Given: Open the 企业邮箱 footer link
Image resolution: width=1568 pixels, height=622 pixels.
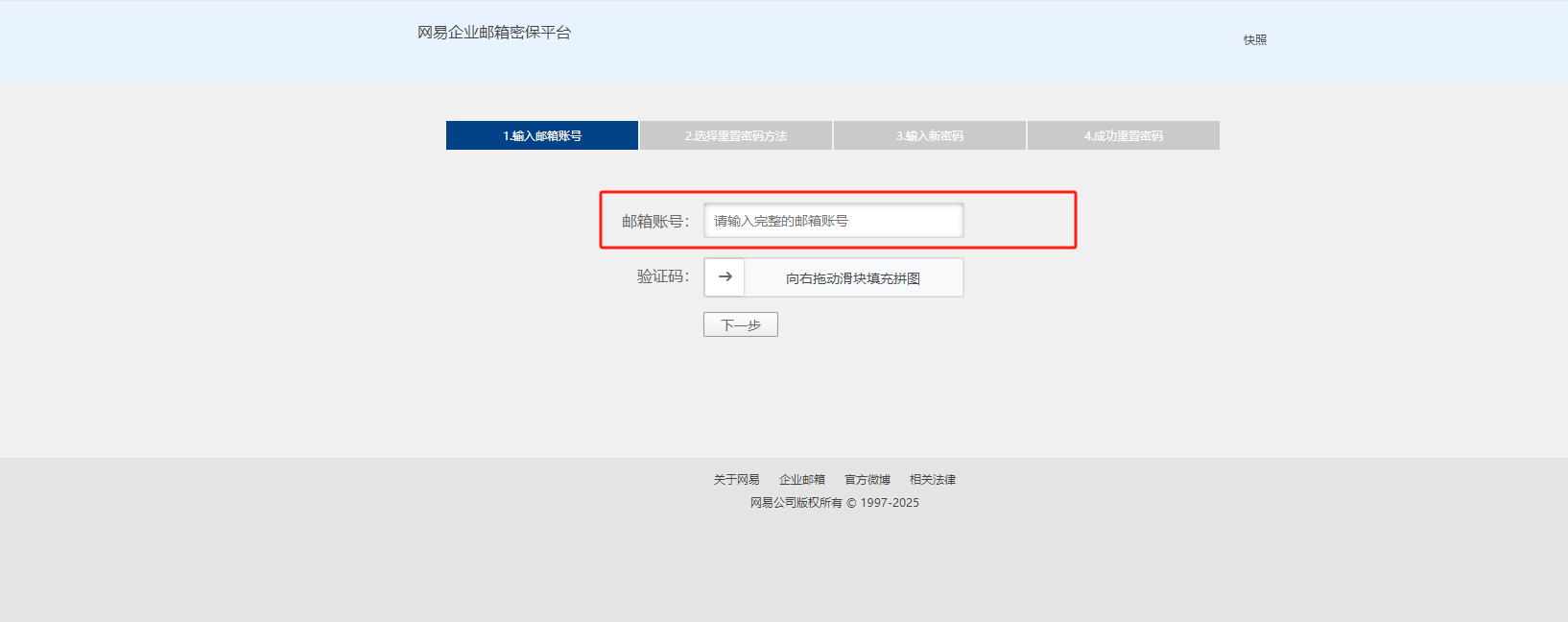Looking at the screenshot, I should pos(802,480).
